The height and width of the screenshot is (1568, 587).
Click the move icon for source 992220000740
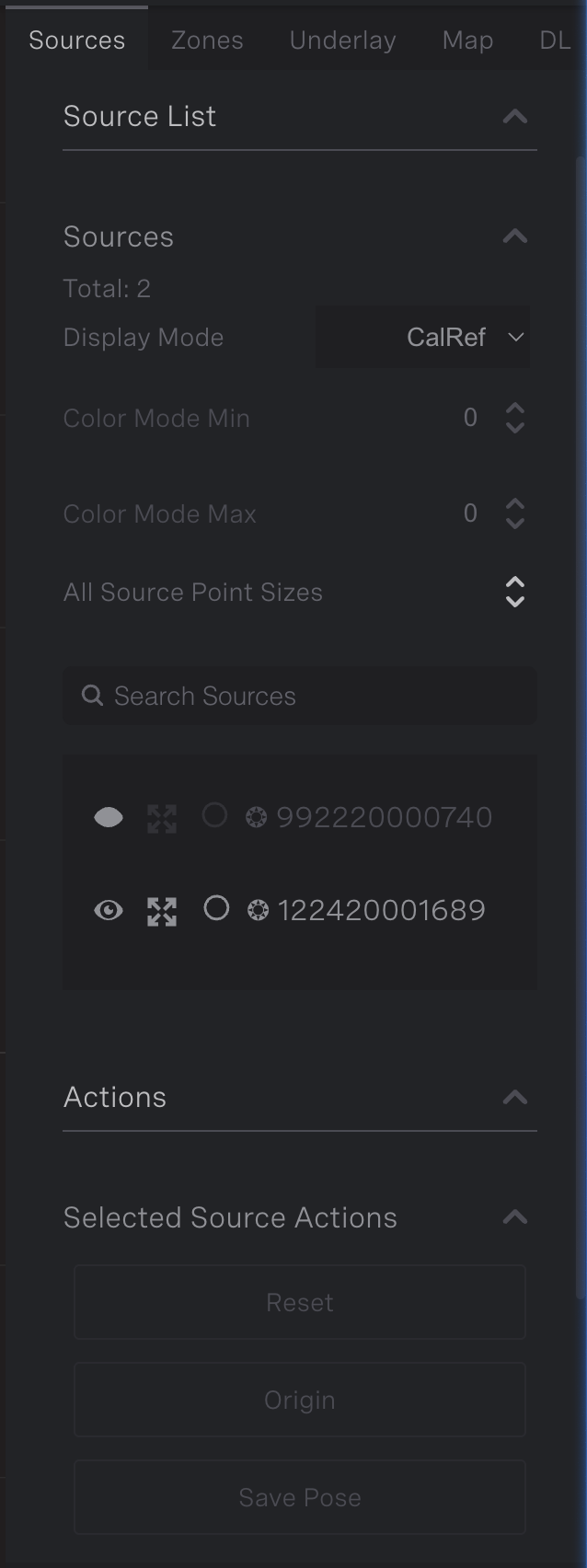pos(162,817)
